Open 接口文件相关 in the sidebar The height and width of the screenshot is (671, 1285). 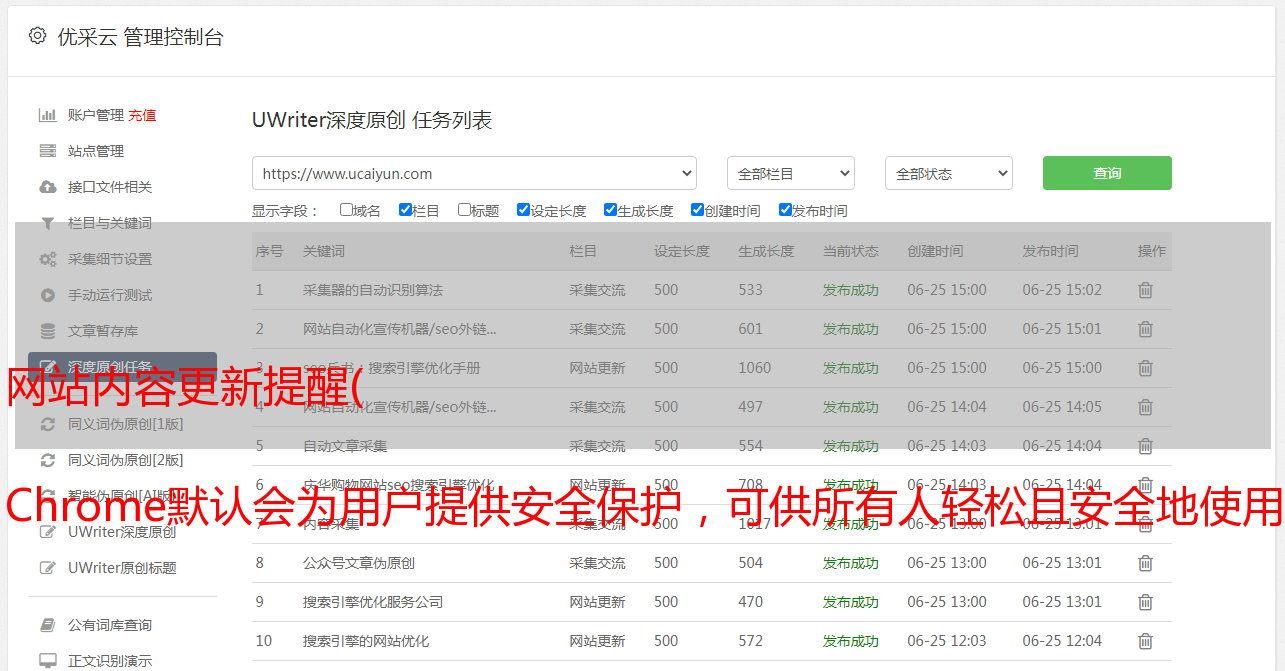point(110,187)
